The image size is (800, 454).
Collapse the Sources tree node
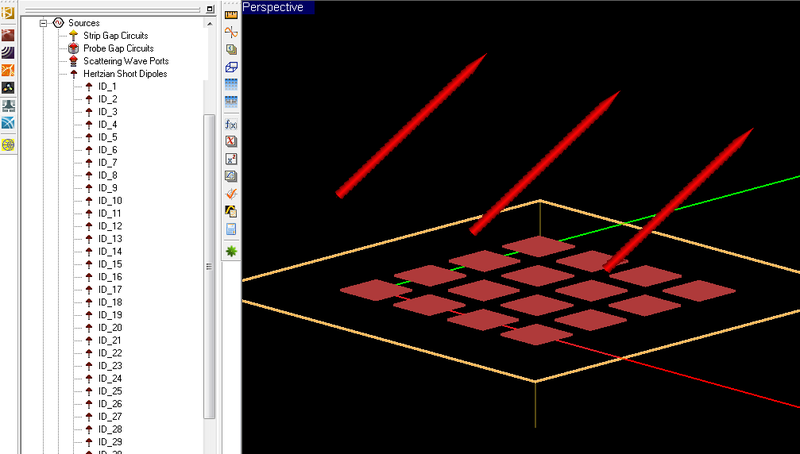click(x=43, y=23)
